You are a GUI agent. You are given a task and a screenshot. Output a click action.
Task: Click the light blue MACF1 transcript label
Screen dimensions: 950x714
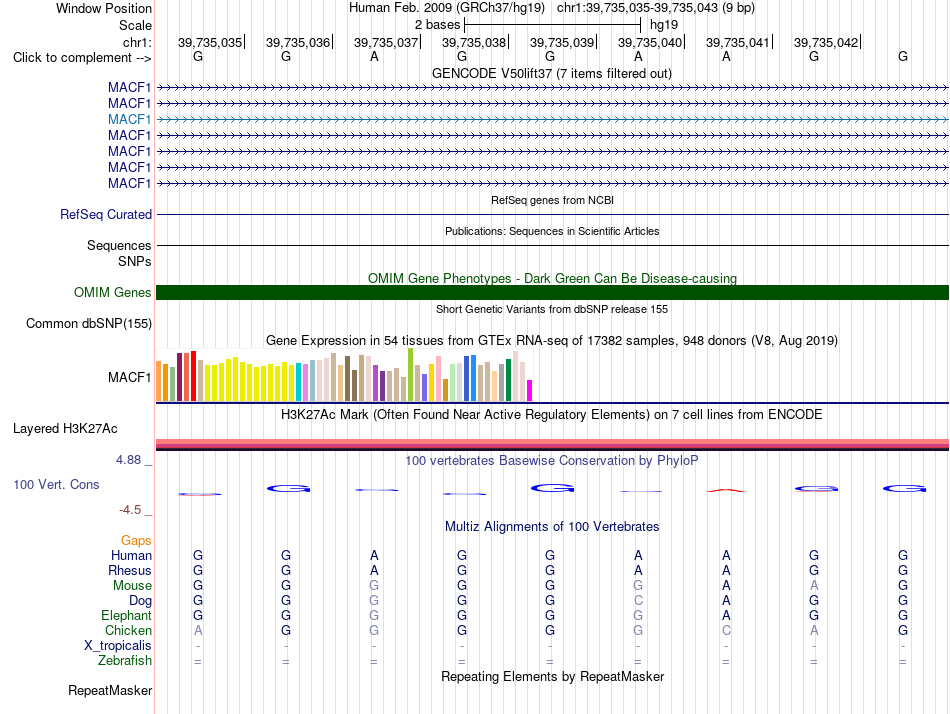click(129, 119)
